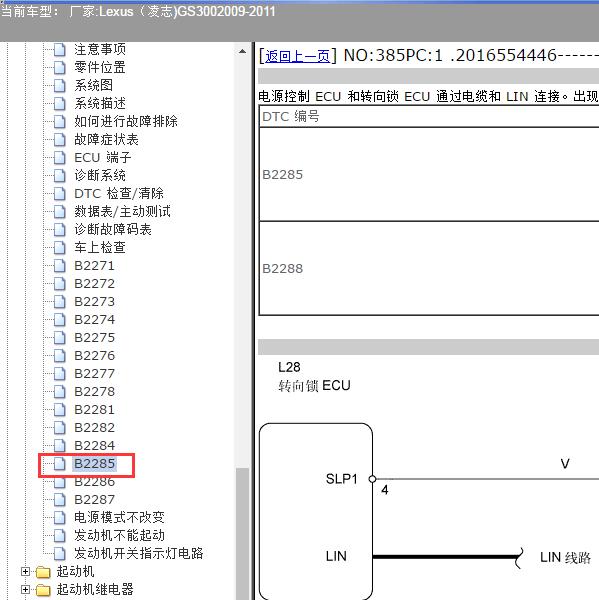
Task: Click the page icon beside 系统图
Action: point(59,85)
